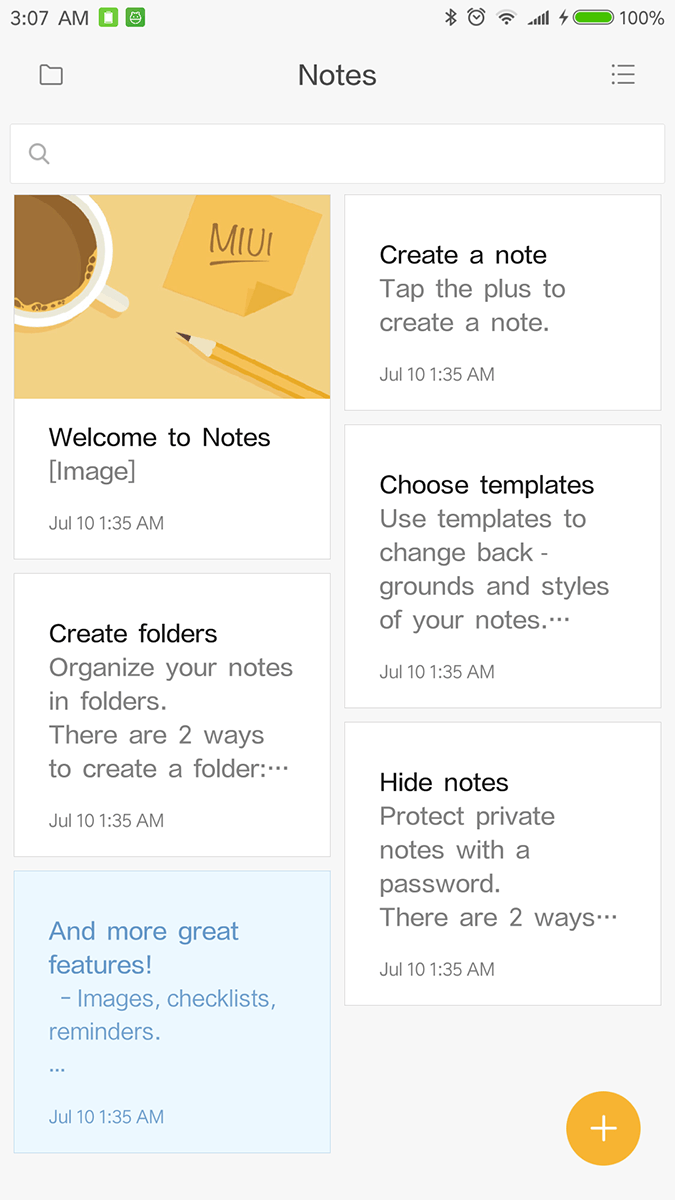This screenshot has height=1200, width=675.
Task: Open the MIUI coffee image thumbnail
Action: (x=172, y=297)
